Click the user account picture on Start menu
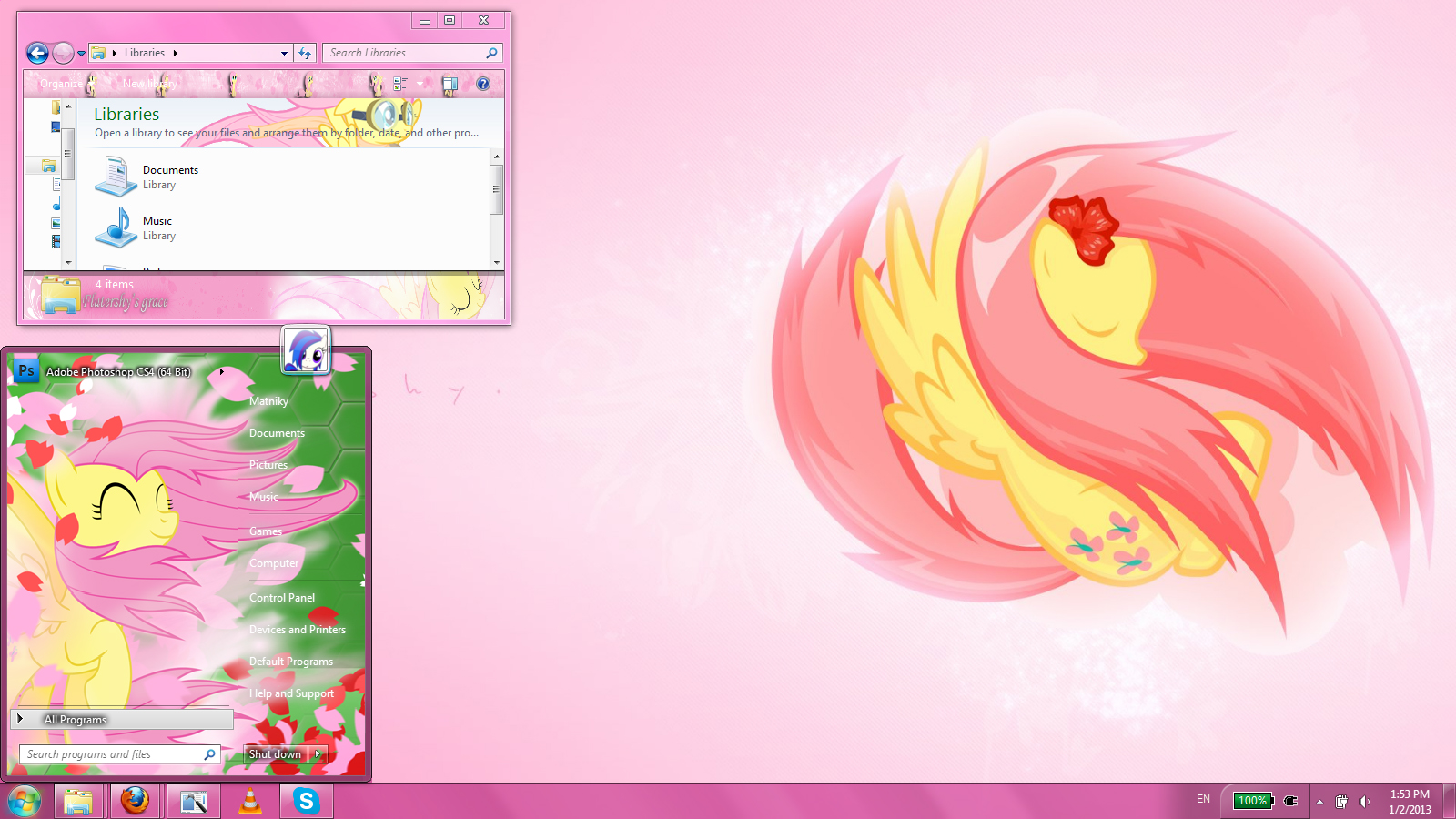 click(305, 349)
